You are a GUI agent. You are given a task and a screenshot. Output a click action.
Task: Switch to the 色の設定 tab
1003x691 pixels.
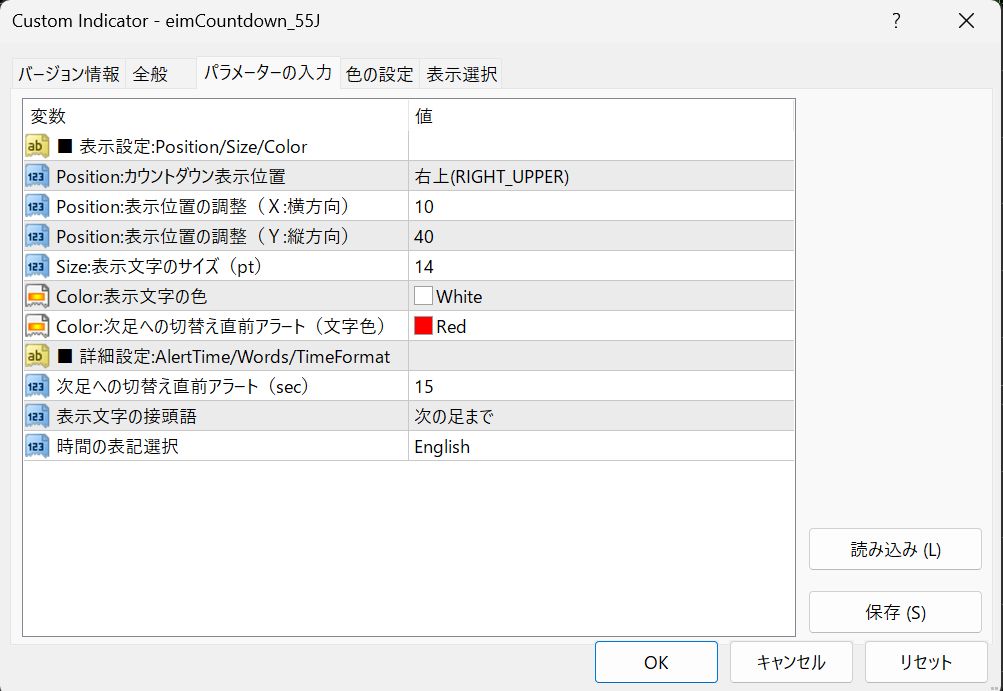click(x=379, y=74)
